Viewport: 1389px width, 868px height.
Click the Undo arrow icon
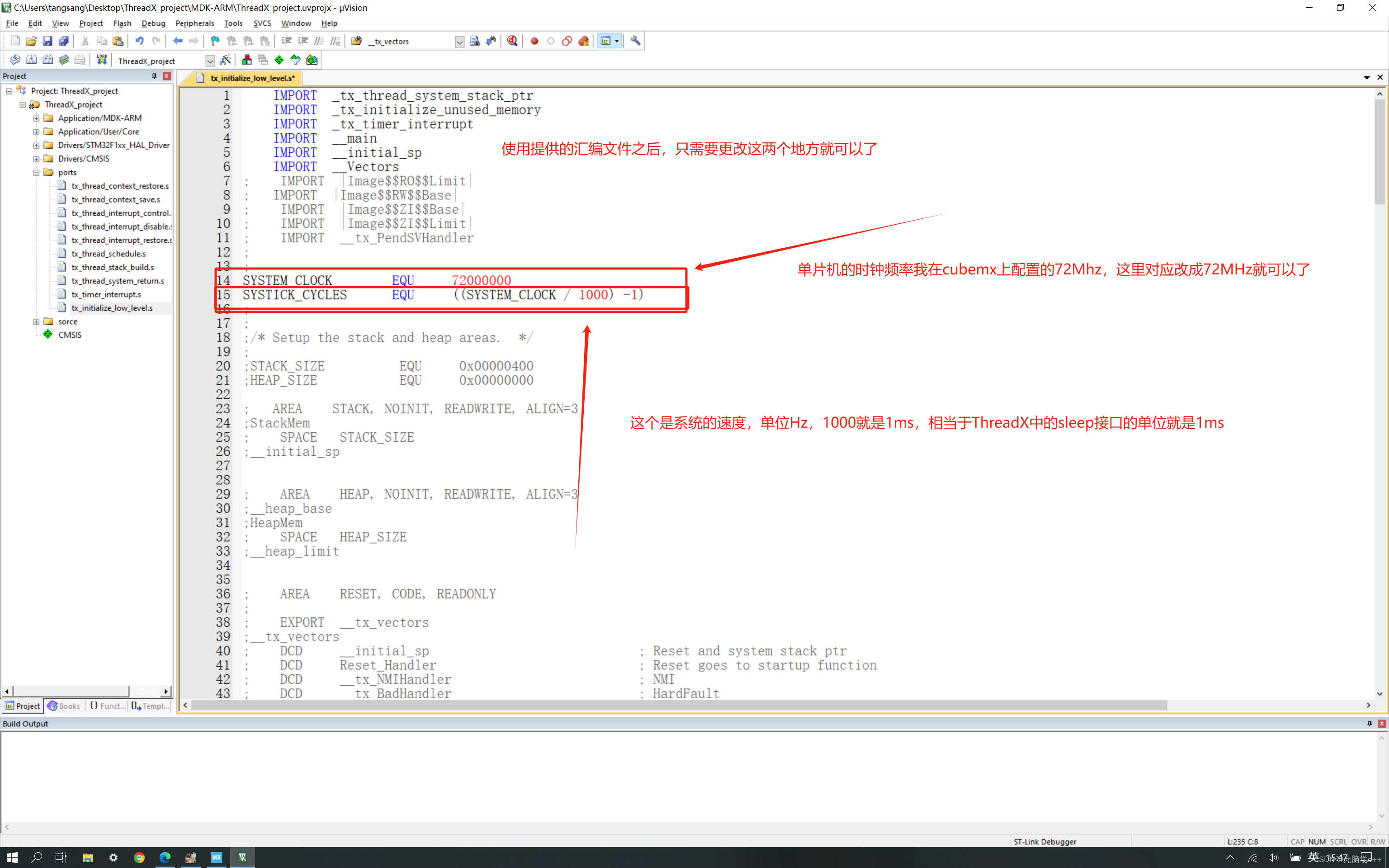pyautogui.click(x=139, y=41)
